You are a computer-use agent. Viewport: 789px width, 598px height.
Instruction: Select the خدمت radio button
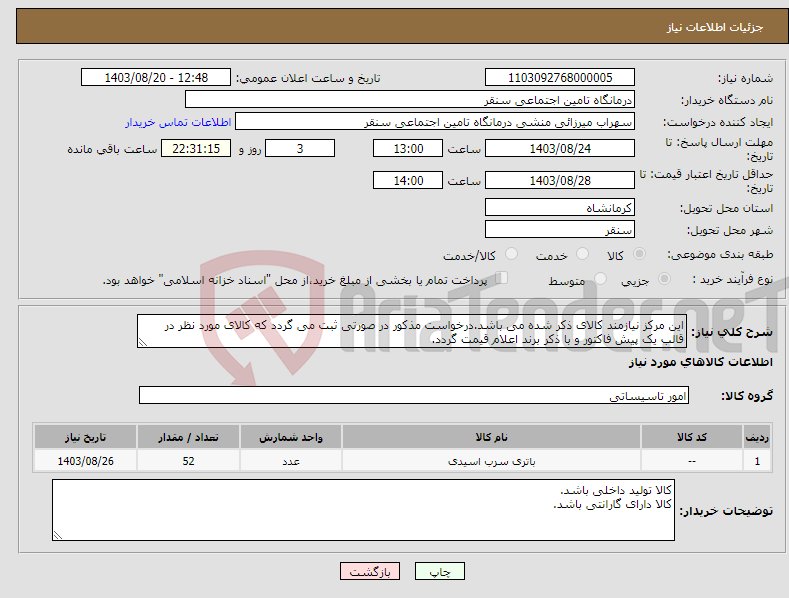point(582,254)
